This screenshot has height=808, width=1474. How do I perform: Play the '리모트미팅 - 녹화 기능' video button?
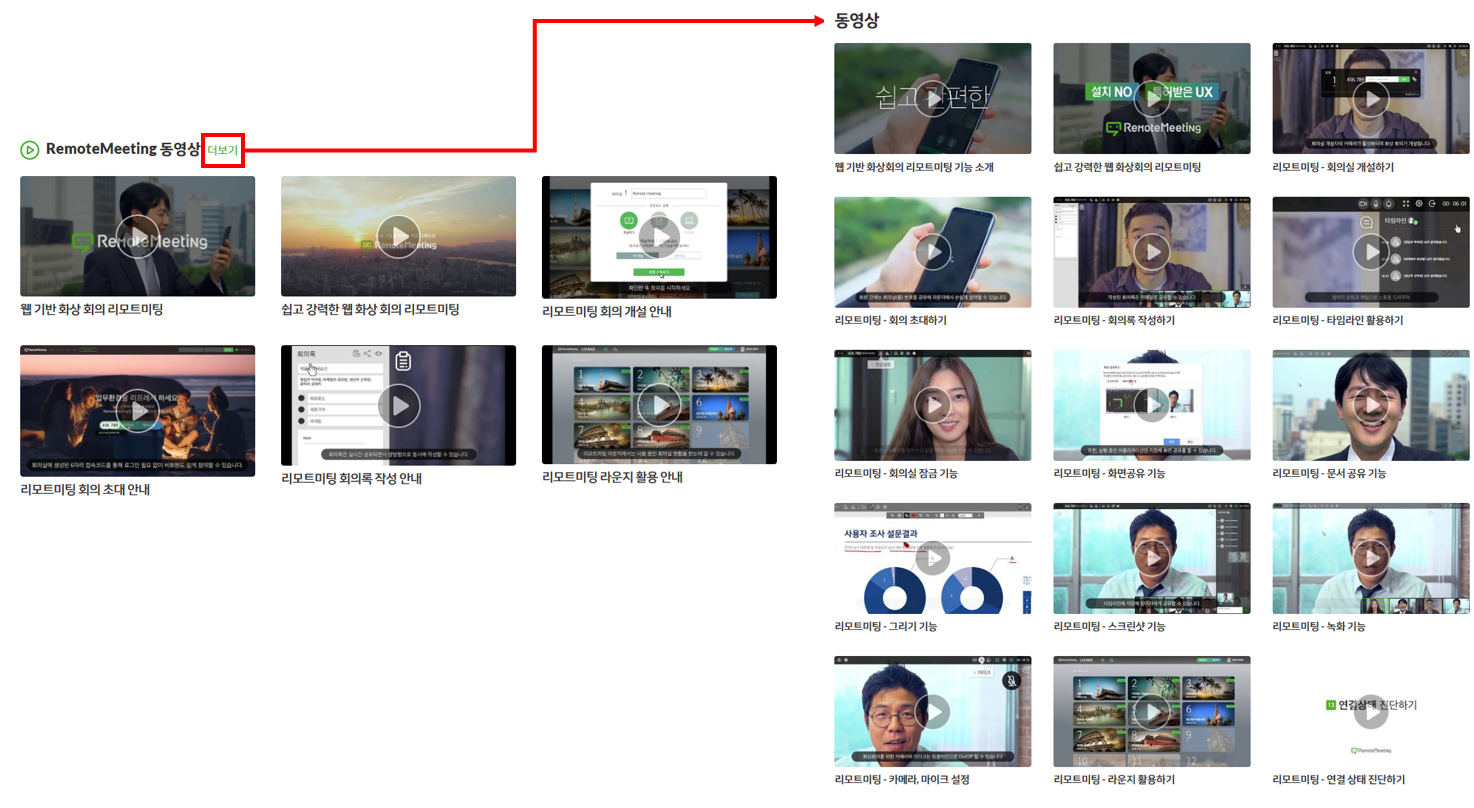[x=1371, y=558]
